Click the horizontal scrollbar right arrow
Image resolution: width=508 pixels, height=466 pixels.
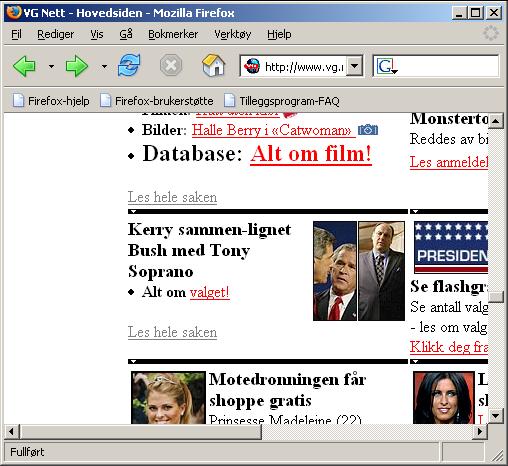click(480, 431)
